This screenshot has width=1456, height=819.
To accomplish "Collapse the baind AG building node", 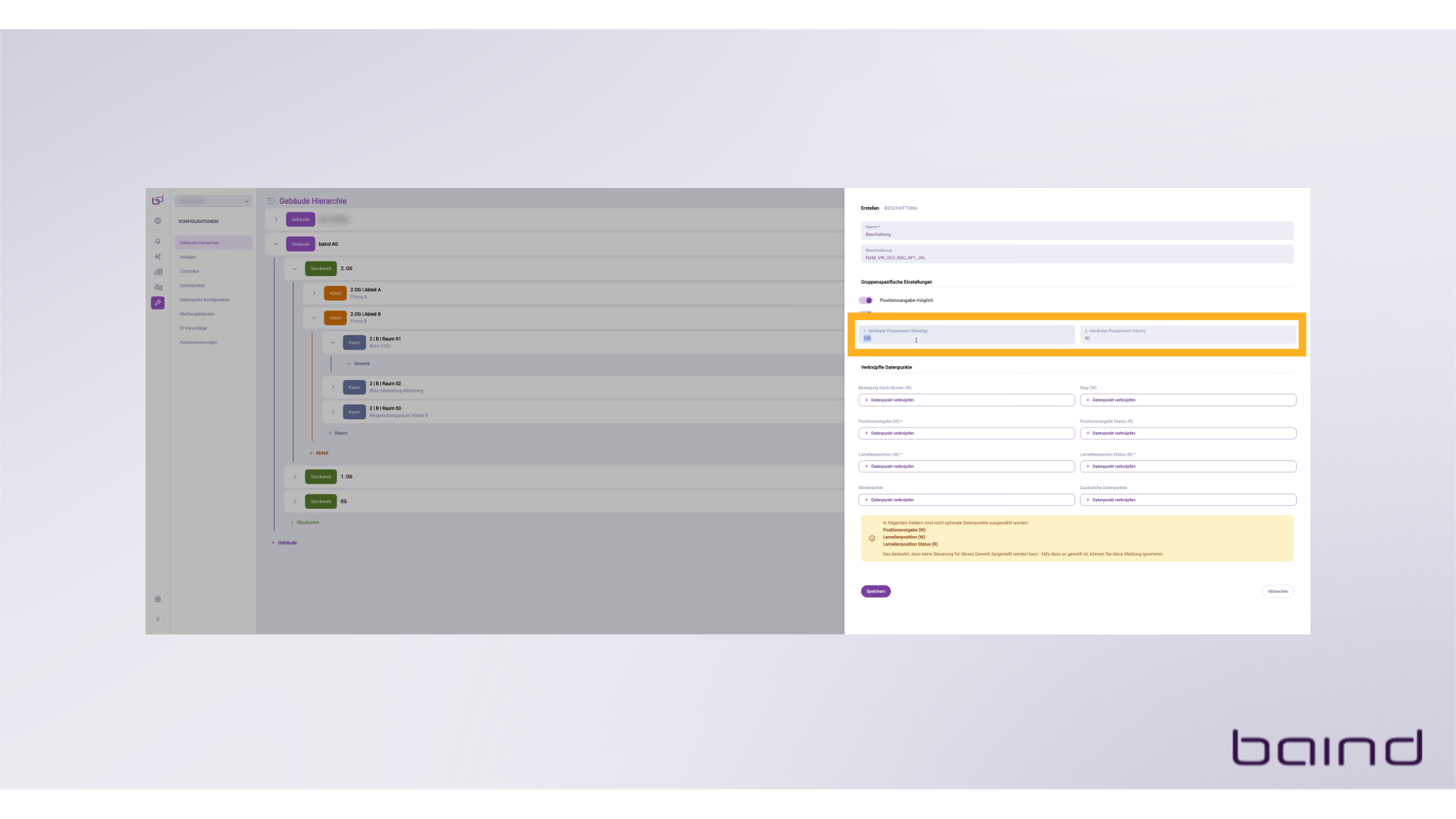I will [276, 244].
